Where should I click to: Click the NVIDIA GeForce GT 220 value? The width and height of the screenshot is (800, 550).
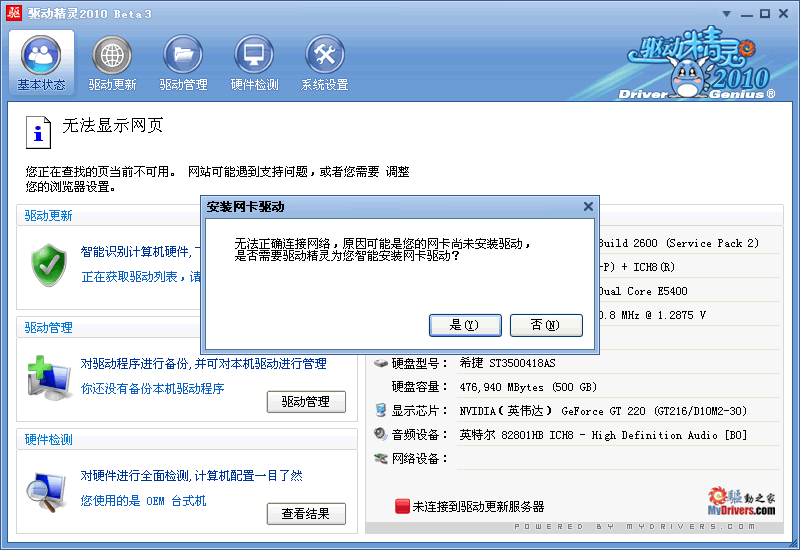(x=603, y=411)
